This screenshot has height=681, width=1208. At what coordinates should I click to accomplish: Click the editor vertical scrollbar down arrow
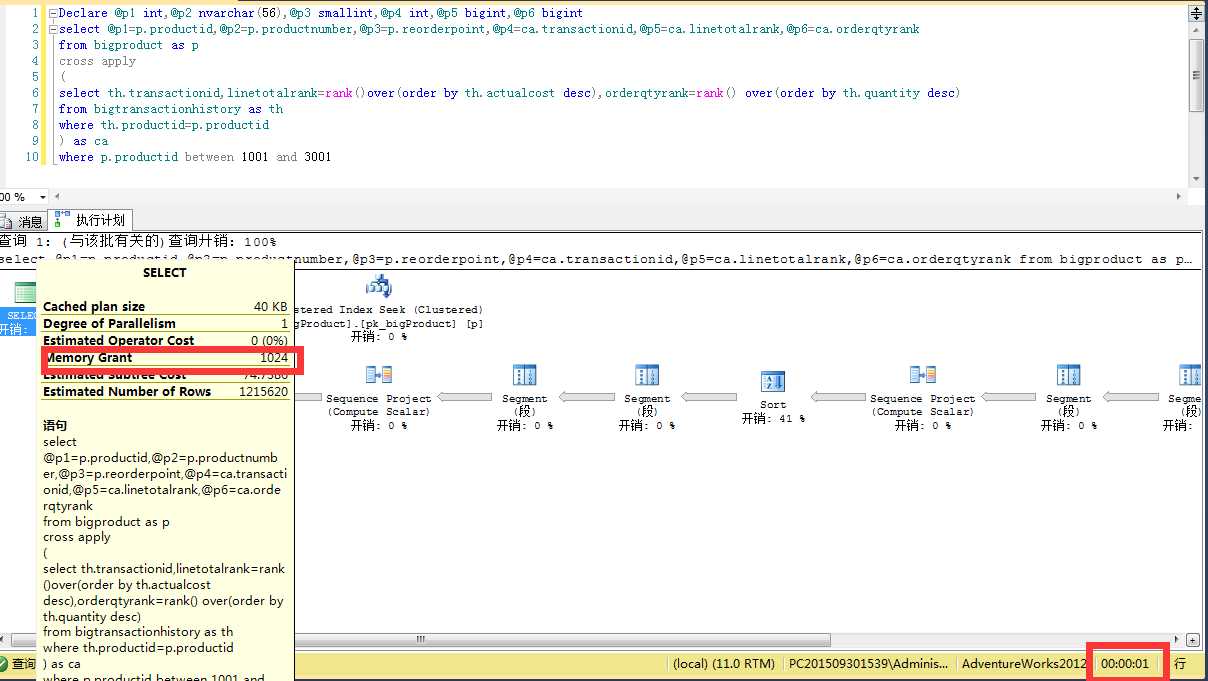pos(1196,179)
